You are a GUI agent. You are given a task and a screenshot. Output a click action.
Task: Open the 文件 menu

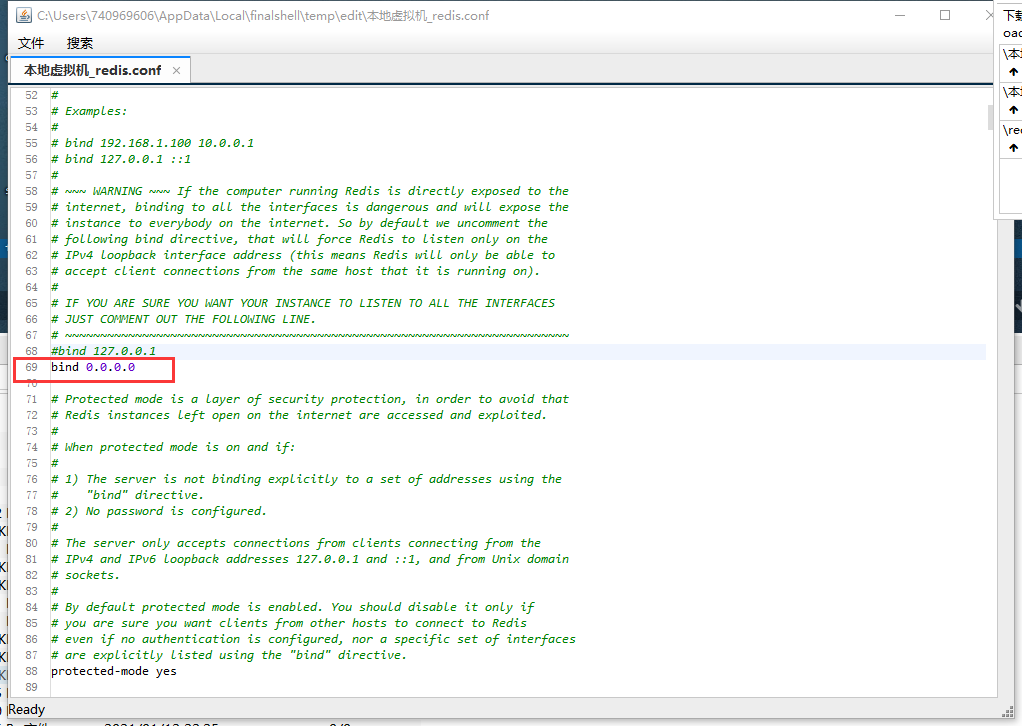pos(32,43)
